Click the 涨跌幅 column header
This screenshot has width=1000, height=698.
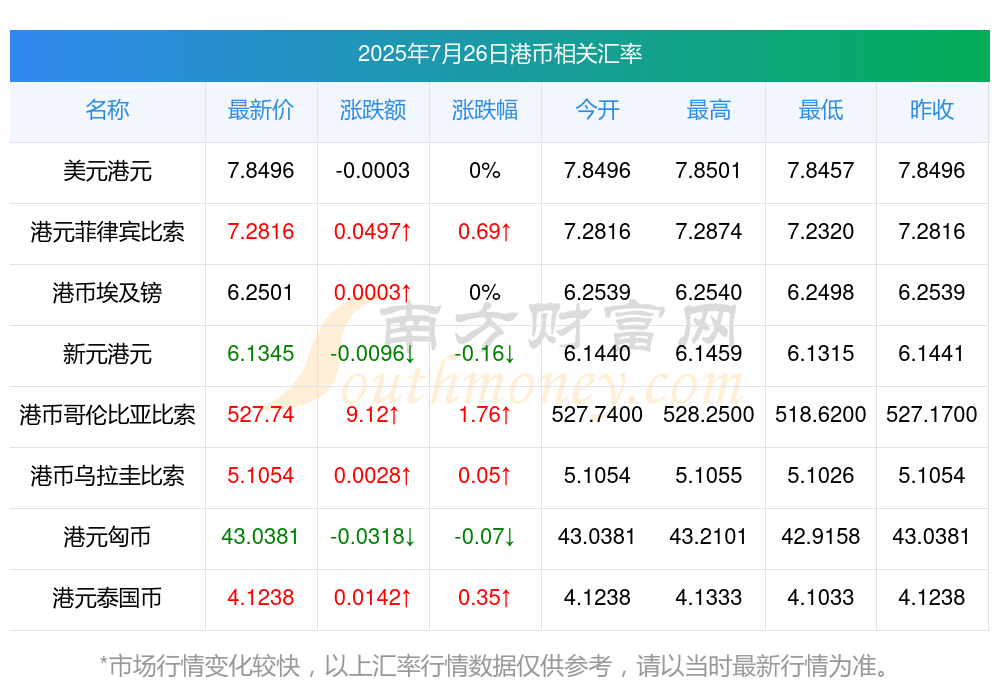[485, 110]
